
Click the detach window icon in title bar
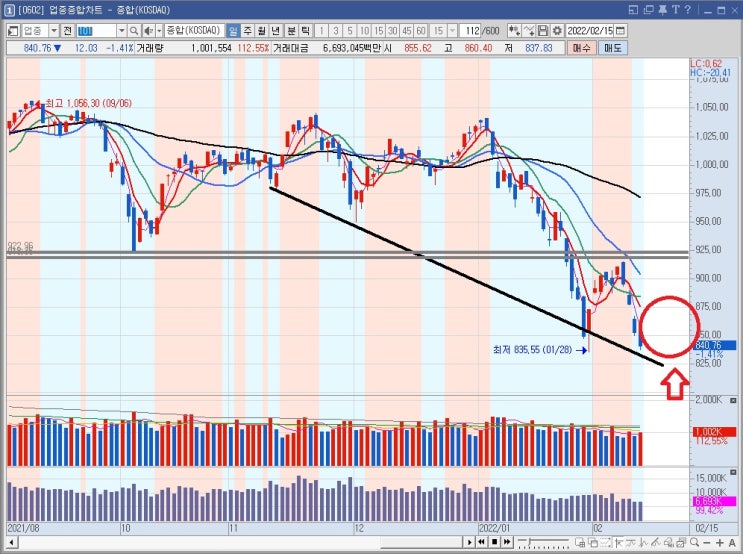[648, 9]
